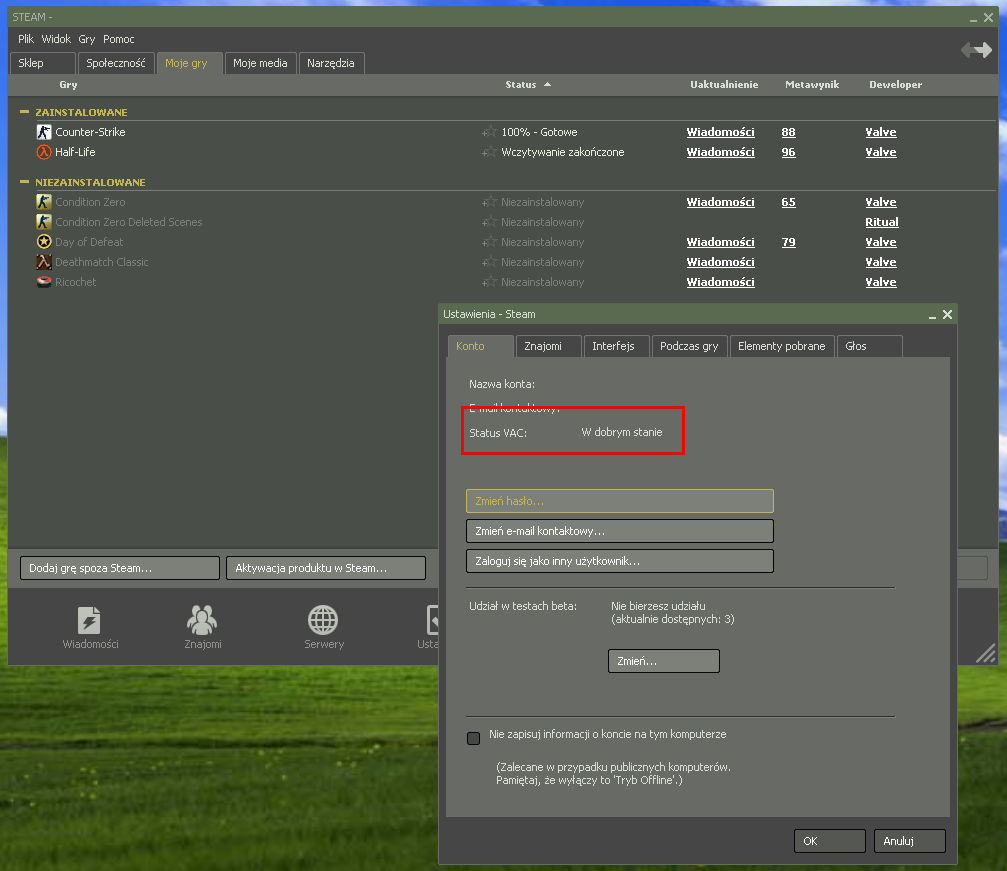This screenshot has height=871, width=1007.
Task: Open the Elementy pobrane settings tab
Action: [x=782, y=346]
